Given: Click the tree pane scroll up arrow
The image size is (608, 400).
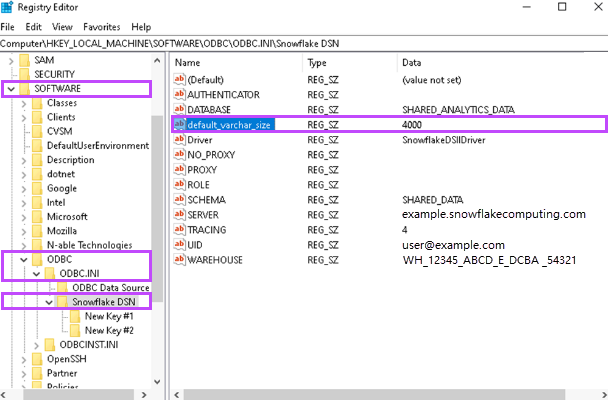Looking at the screenshot, I should pyautogui.click(x=157, y=60).
